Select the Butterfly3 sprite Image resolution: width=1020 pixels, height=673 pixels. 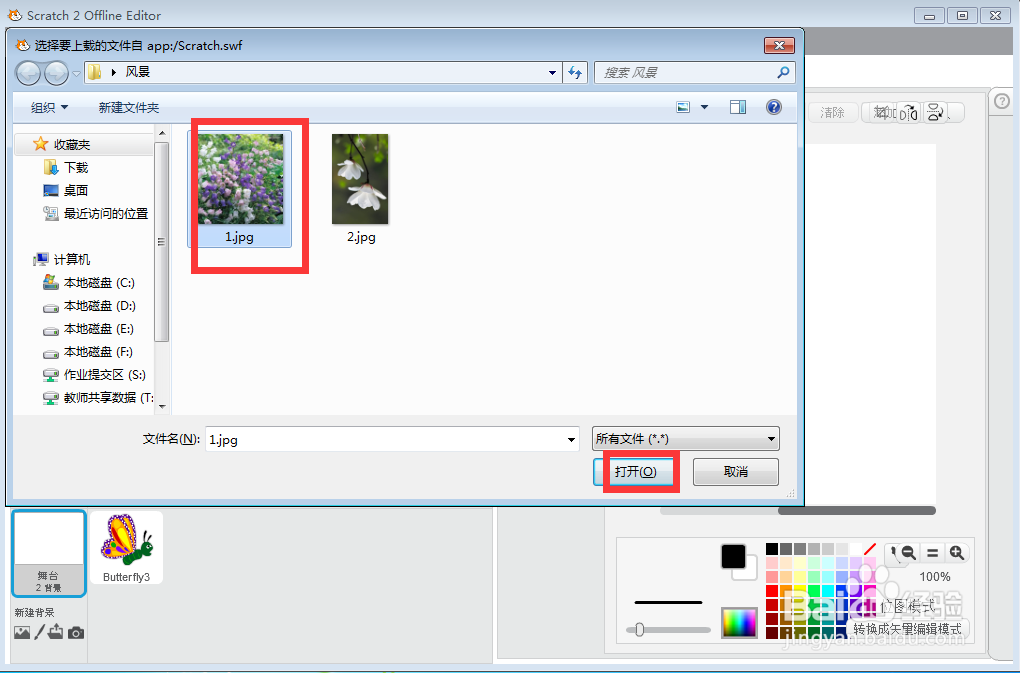click(x=126, y=548)
